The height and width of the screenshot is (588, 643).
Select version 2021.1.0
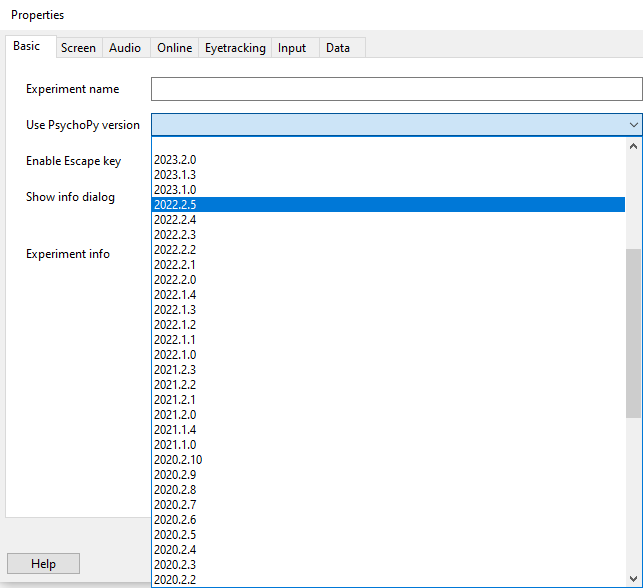click(388, 444)
